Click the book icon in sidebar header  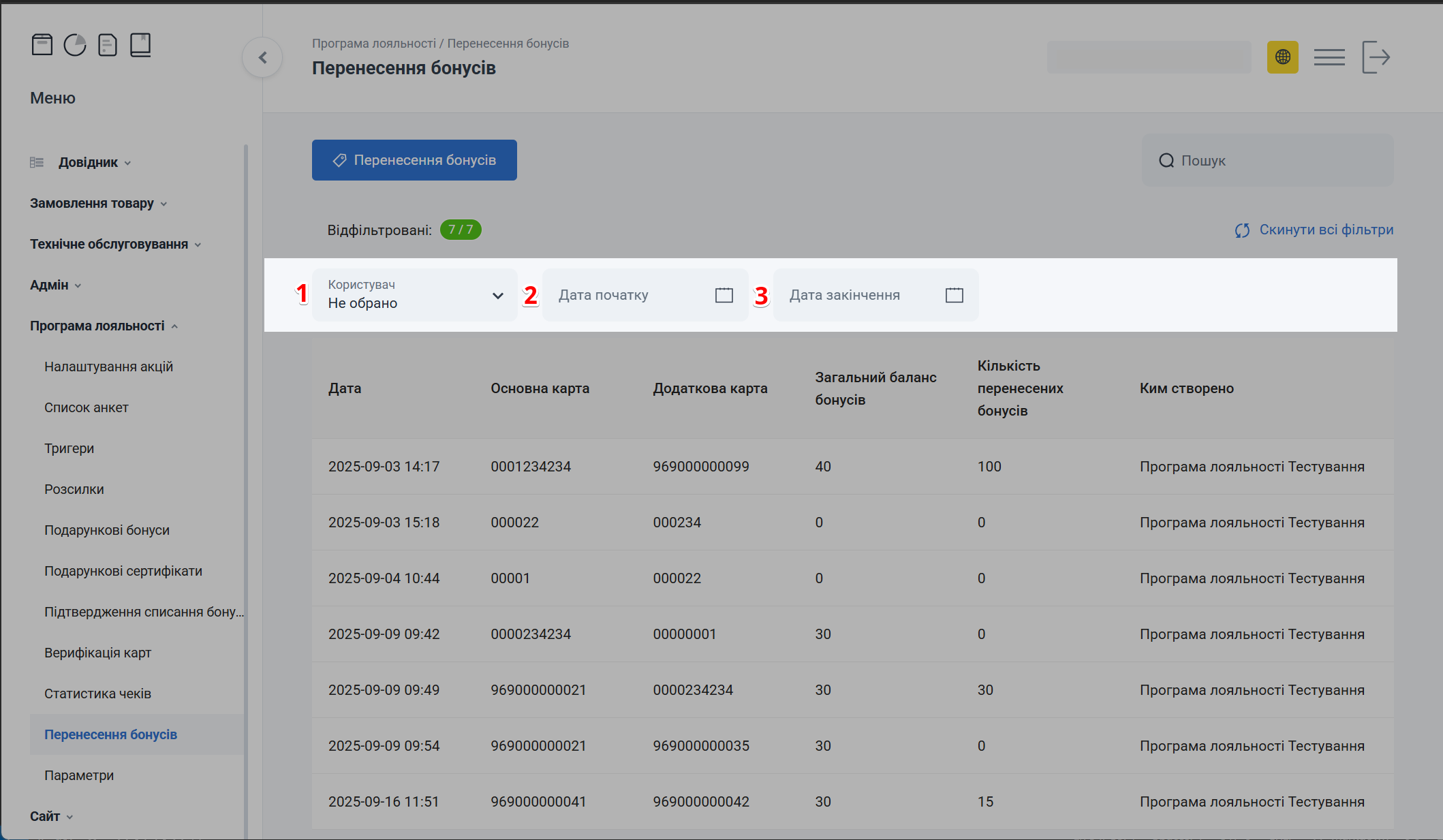(x=140, y=45)
